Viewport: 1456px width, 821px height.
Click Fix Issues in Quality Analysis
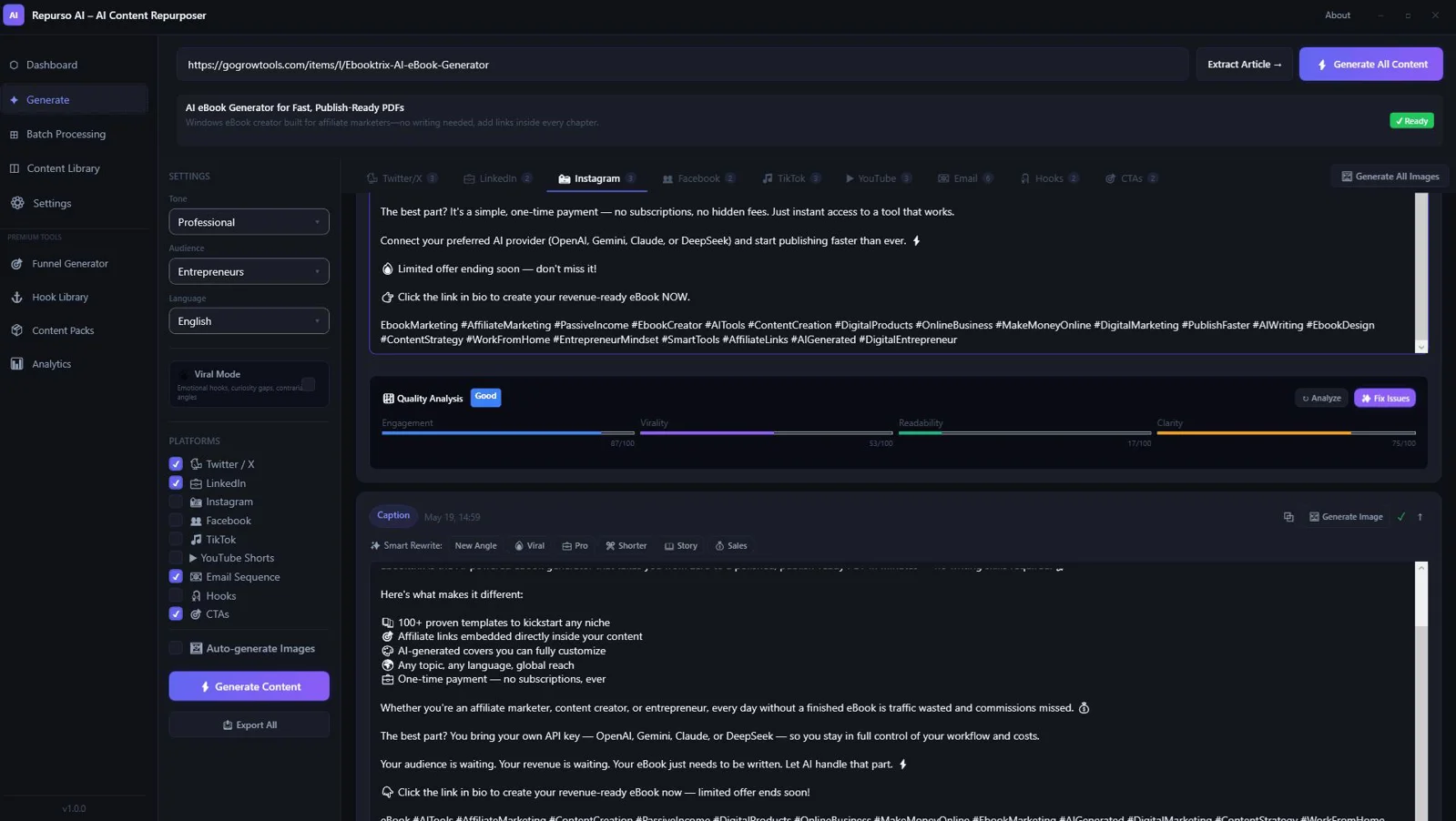pos(1384,398)
